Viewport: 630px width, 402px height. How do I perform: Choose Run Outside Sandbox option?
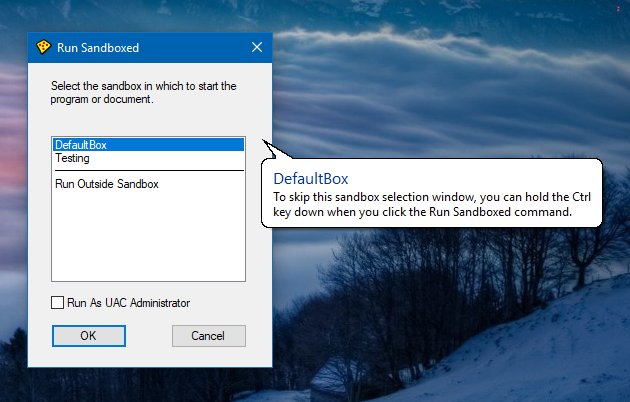(148, 184)
